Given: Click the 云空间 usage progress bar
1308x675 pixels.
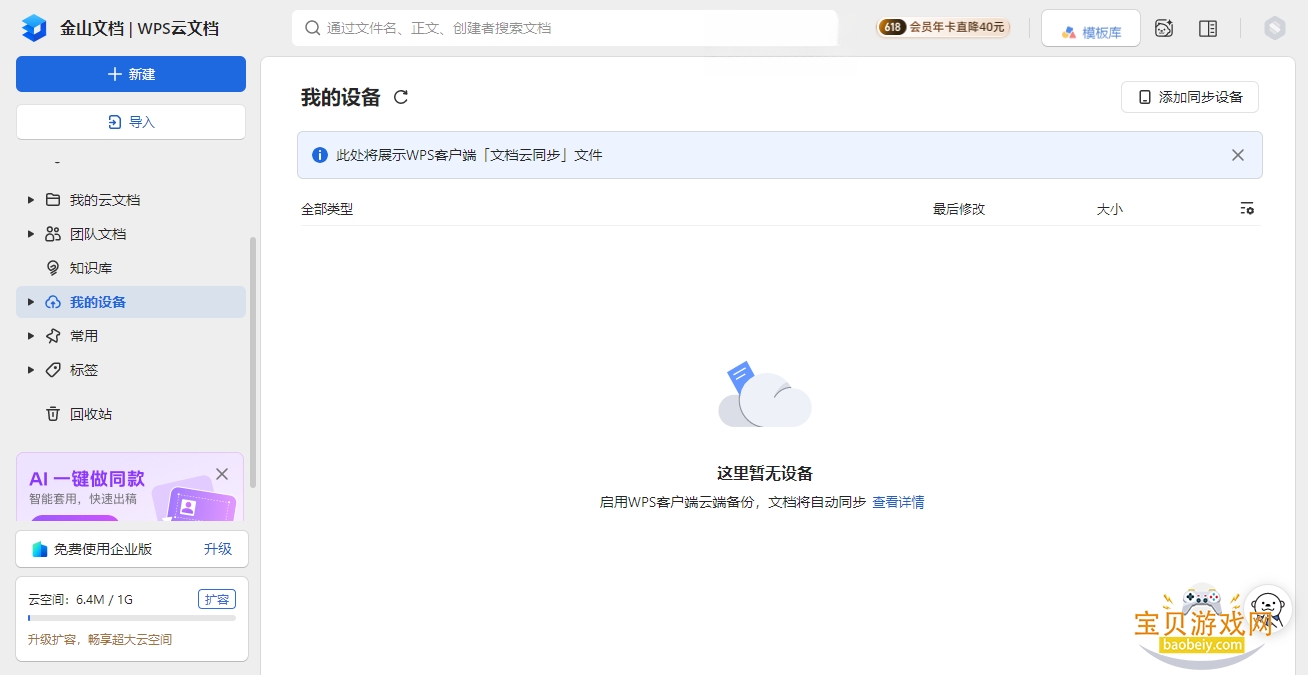Looking at the screenshot, I should (x=132, y=618).
